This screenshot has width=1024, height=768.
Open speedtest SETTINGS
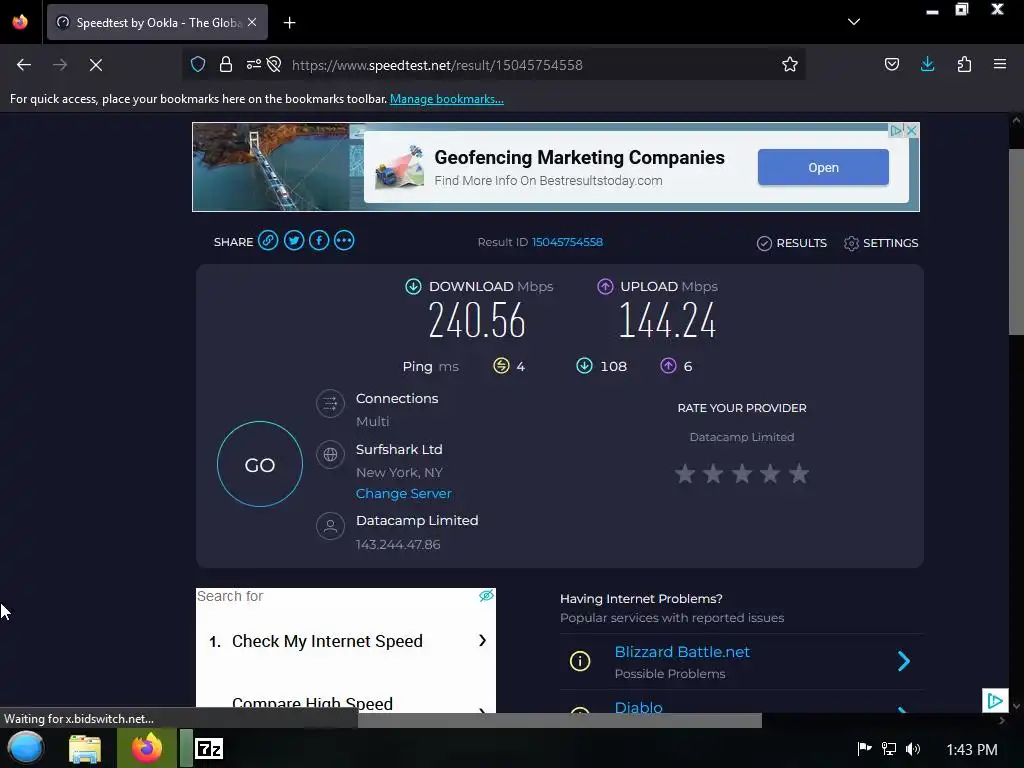(x=881, y=243)
